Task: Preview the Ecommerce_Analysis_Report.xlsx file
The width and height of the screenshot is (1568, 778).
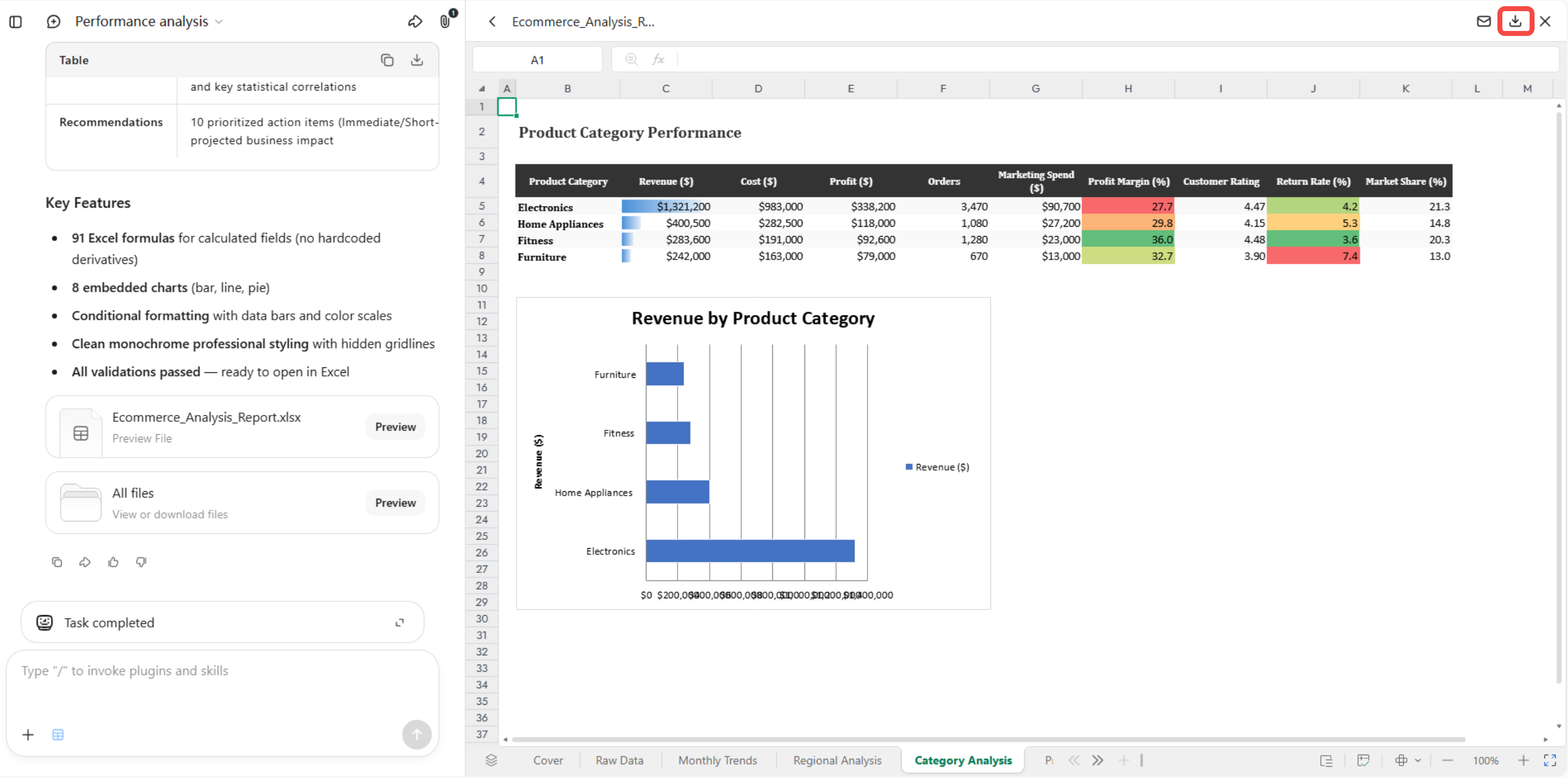Action: point(395,427)
